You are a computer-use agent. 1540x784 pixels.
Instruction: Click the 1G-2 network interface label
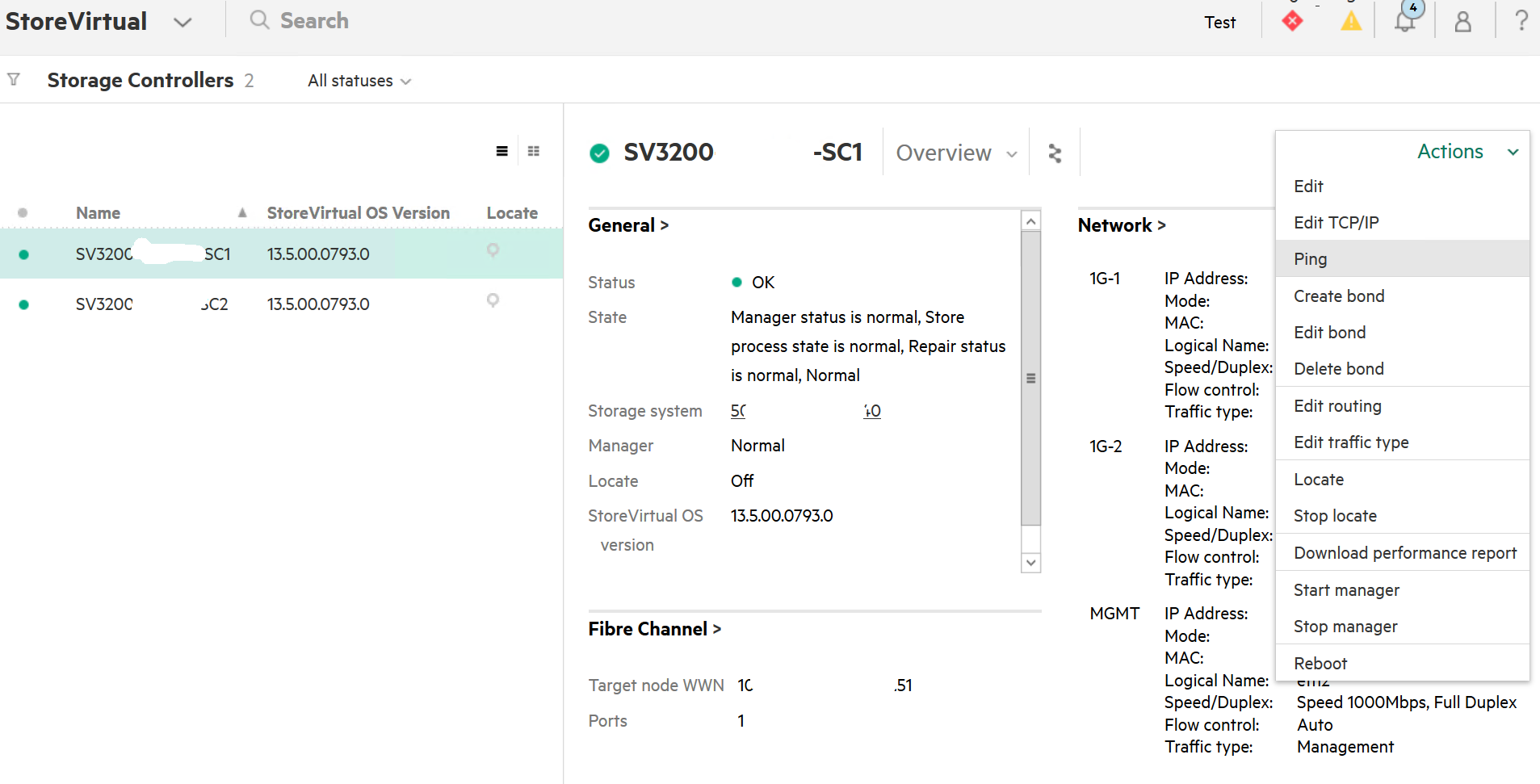[x=1106, y=447]
